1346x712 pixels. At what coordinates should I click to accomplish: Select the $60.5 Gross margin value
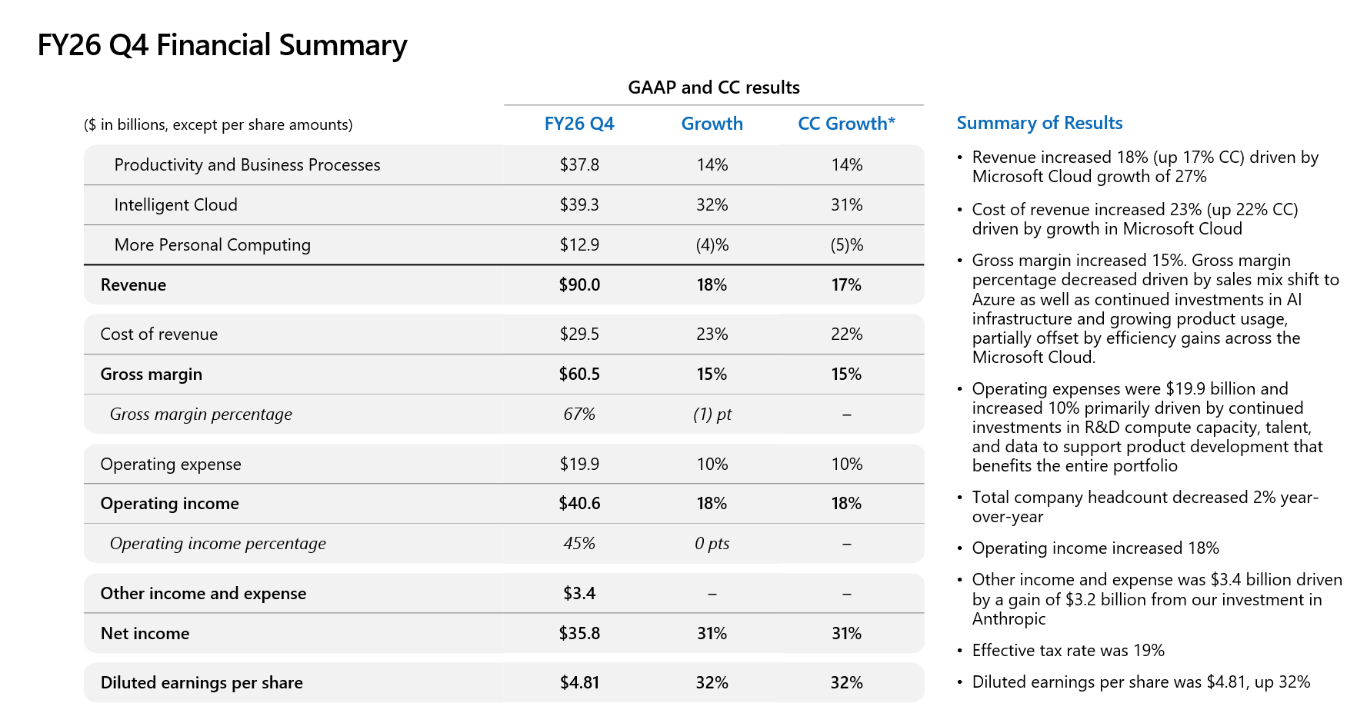tap(580, 374)
